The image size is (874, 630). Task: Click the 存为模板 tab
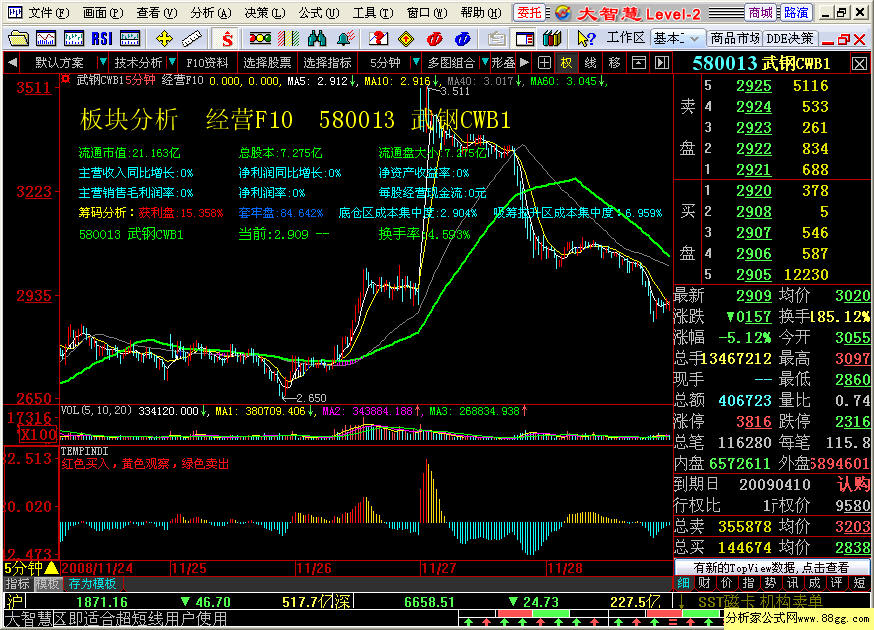pyautogui.click(x=92, y=584)
